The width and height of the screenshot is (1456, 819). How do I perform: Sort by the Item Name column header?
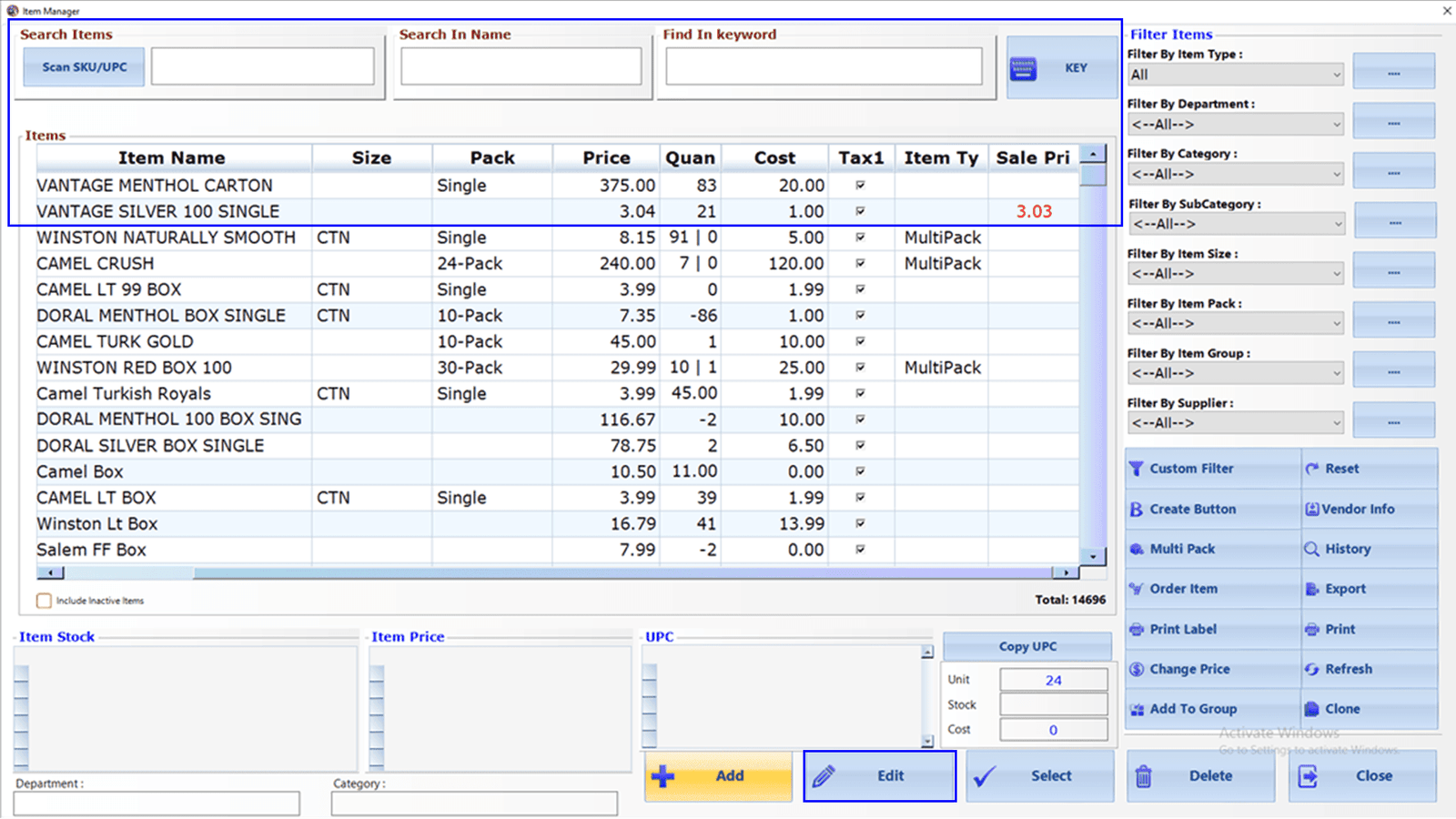(173, 157)
